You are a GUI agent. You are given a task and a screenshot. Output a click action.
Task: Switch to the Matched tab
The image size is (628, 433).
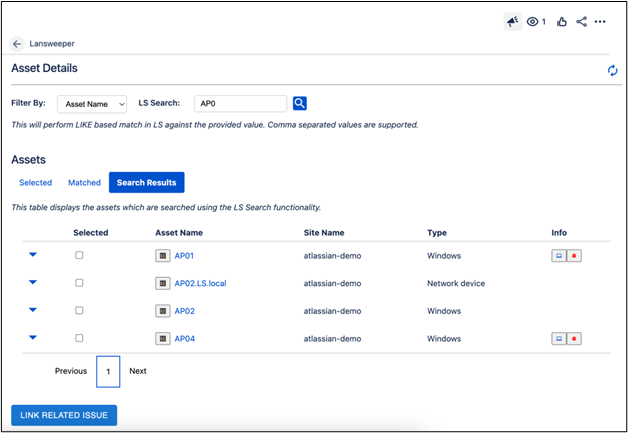coord(84,183)
